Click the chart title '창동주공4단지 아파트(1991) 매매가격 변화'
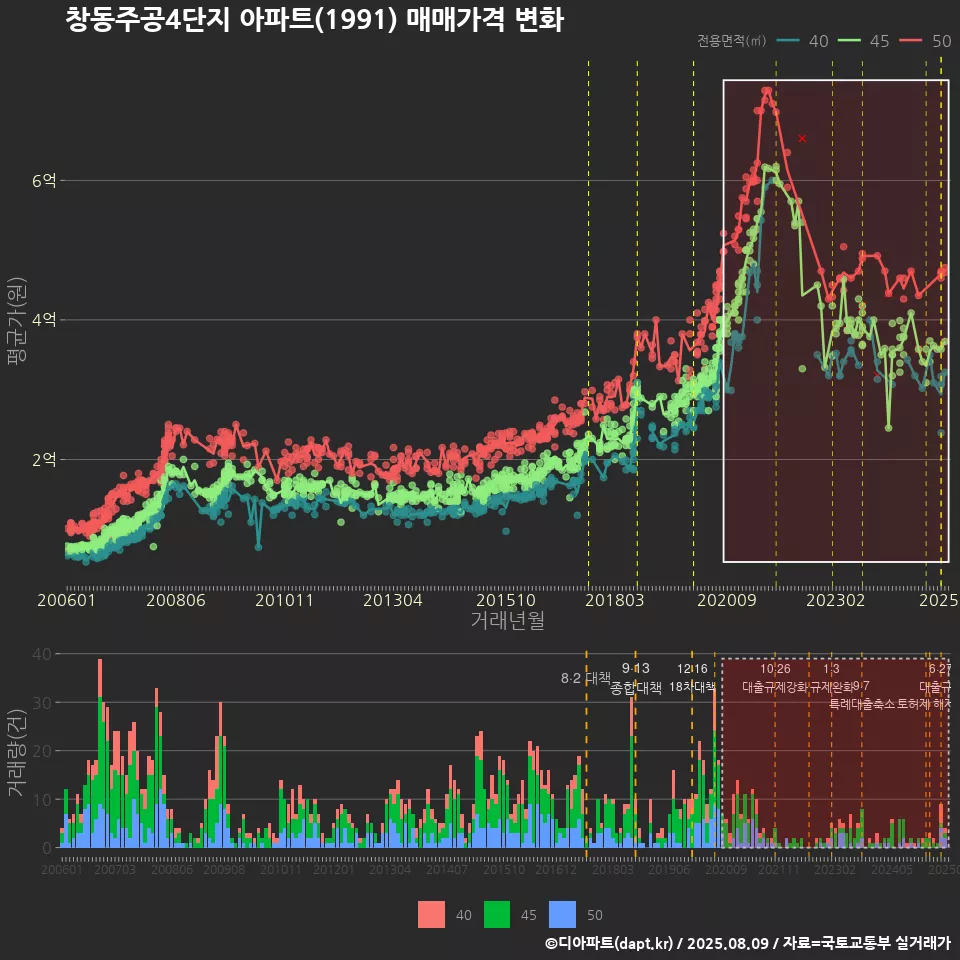960x960 pixels. (314, 19)
